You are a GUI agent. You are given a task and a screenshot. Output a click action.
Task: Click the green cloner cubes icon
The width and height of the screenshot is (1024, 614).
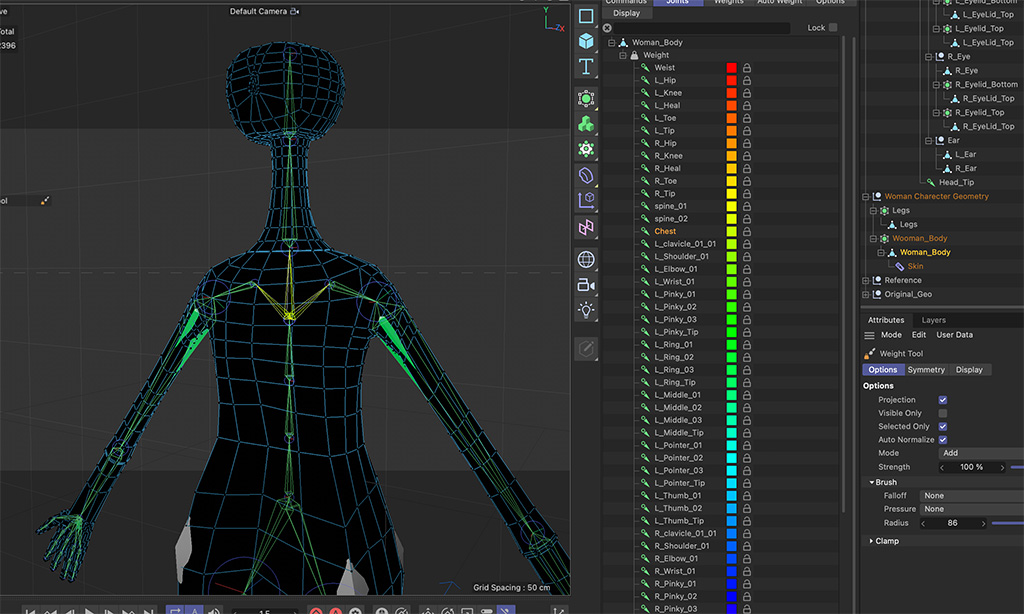tap(586, 123)
